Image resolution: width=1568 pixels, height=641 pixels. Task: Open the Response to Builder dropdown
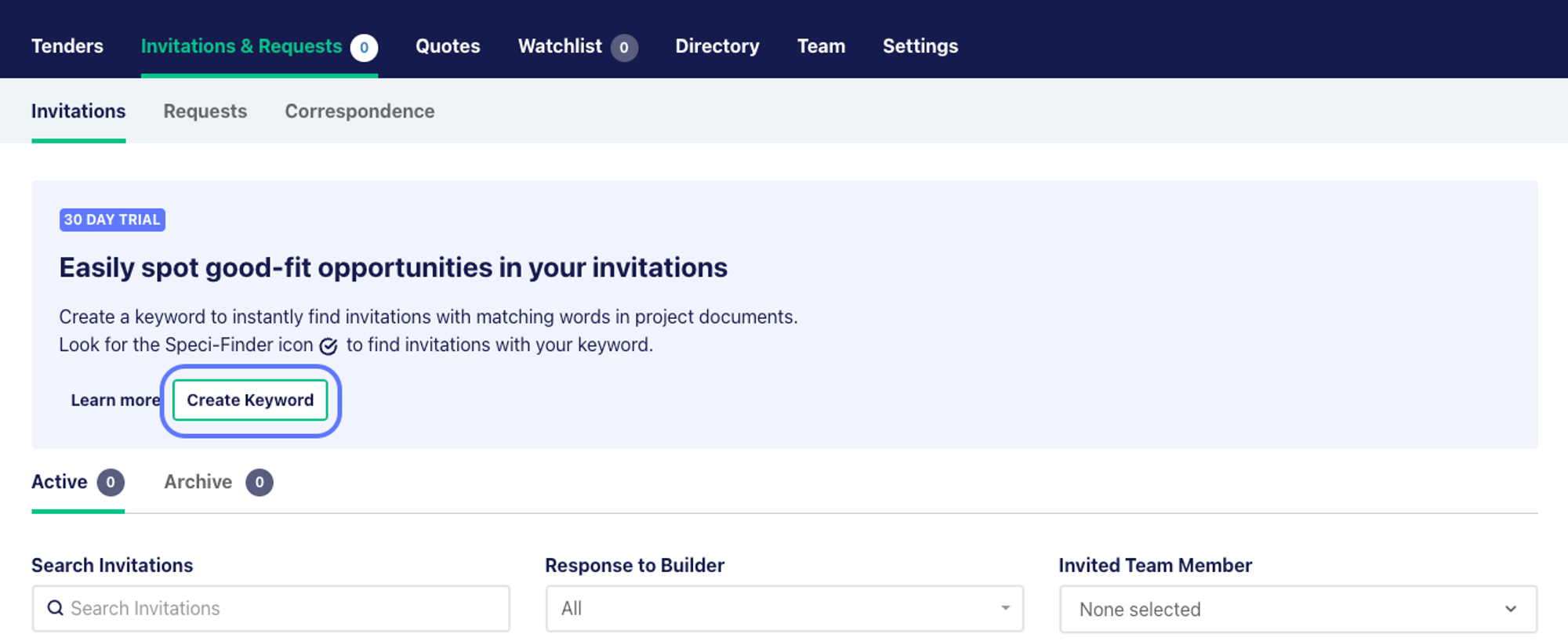click(785, 609)
